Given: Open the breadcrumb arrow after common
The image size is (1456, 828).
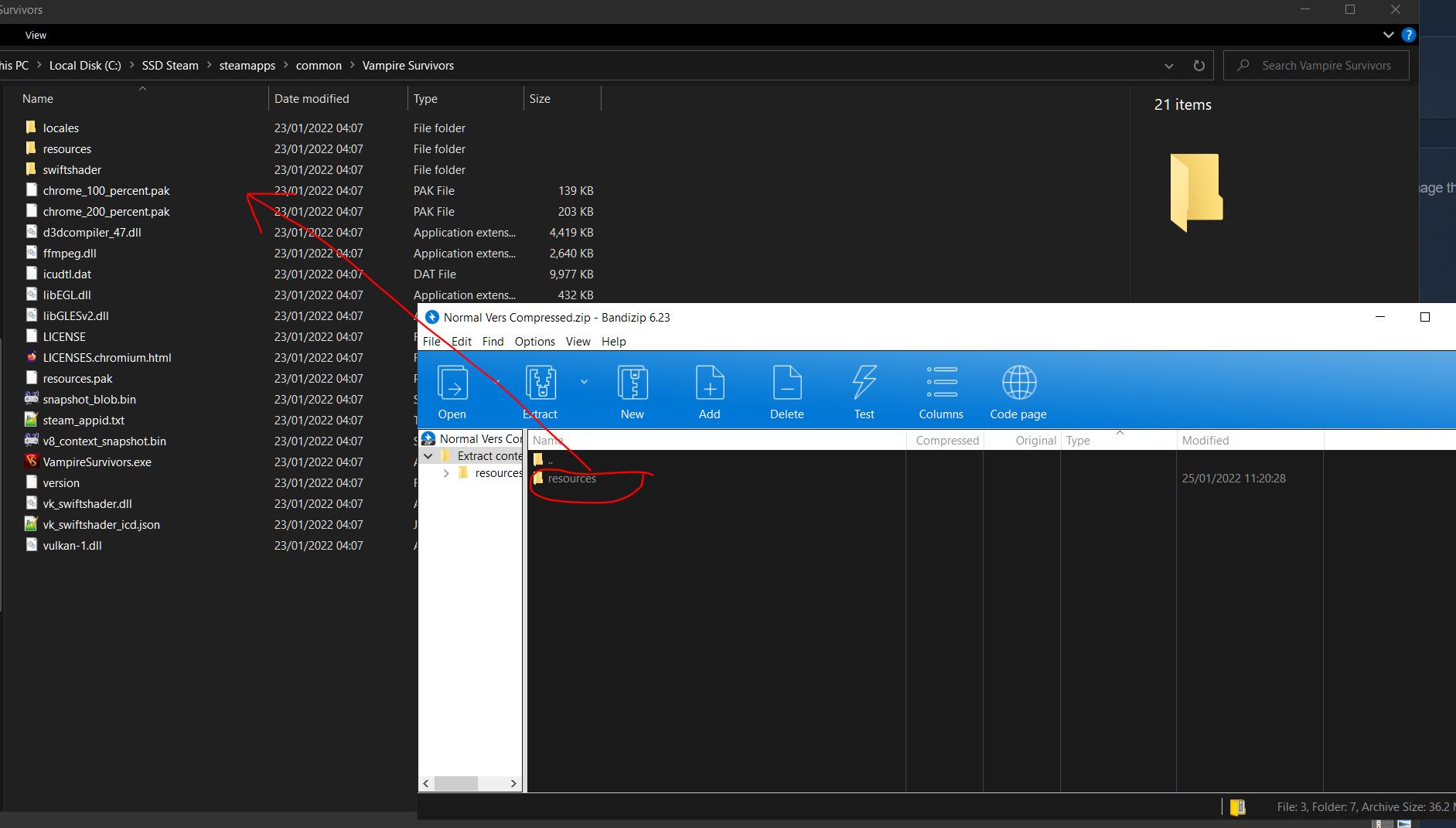Looking at the screenshot, I should tap(352, 66).
